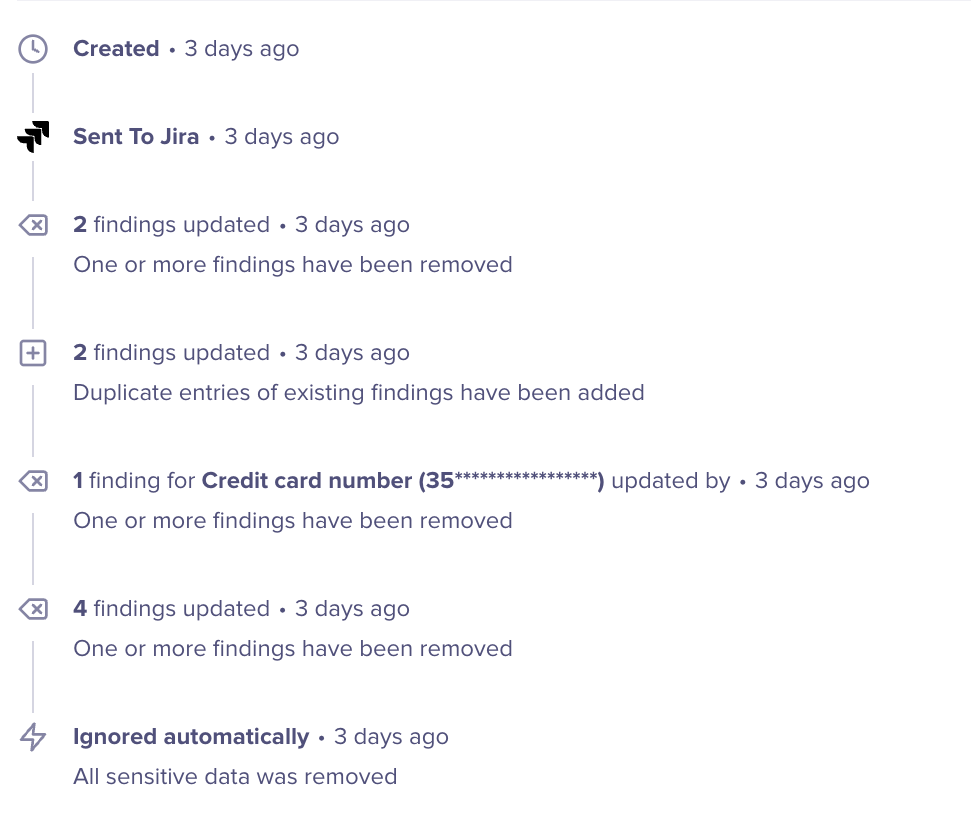Click the lightning bolt Ignored automatically icon
The image size is (971, 820).
pyautogui.click(x=33, y=737)
